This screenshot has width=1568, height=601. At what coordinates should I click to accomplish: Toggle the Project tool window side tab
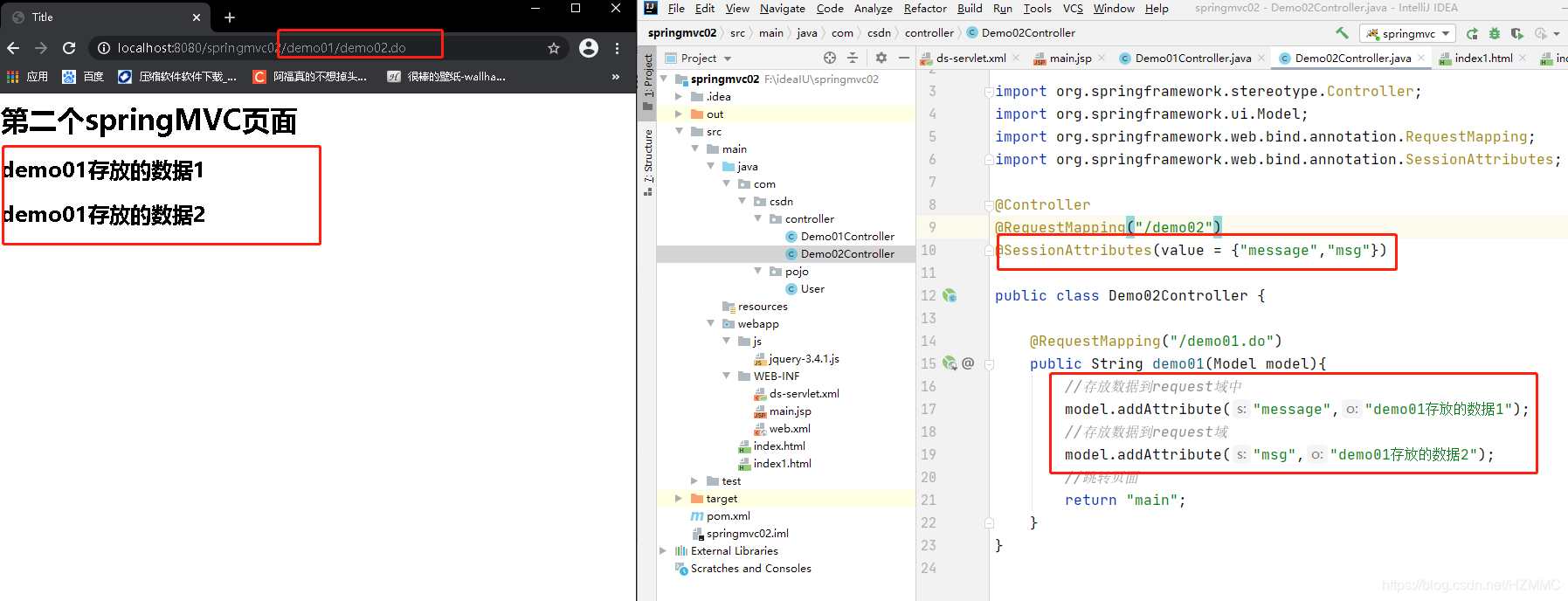point(648,81)
